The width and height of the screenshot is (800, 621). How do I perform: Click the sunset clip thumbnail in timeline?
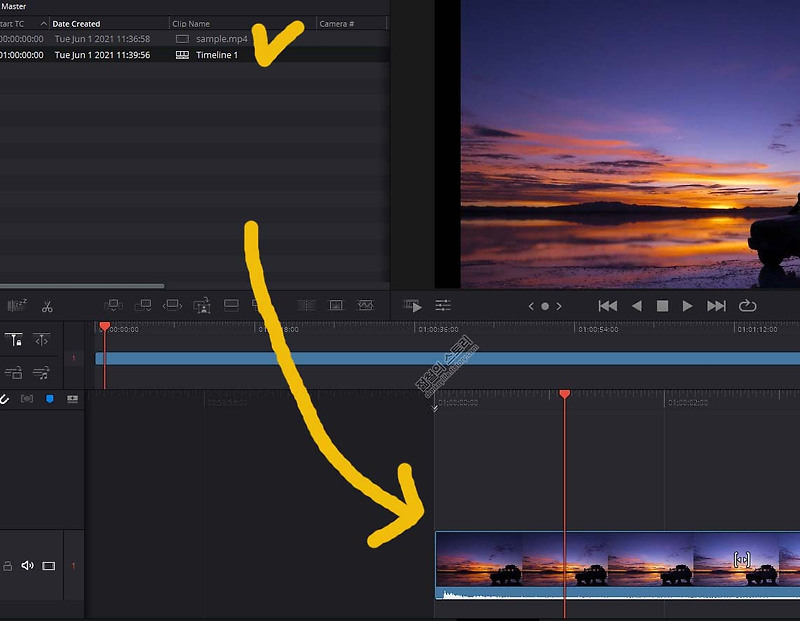pos(617,565)
